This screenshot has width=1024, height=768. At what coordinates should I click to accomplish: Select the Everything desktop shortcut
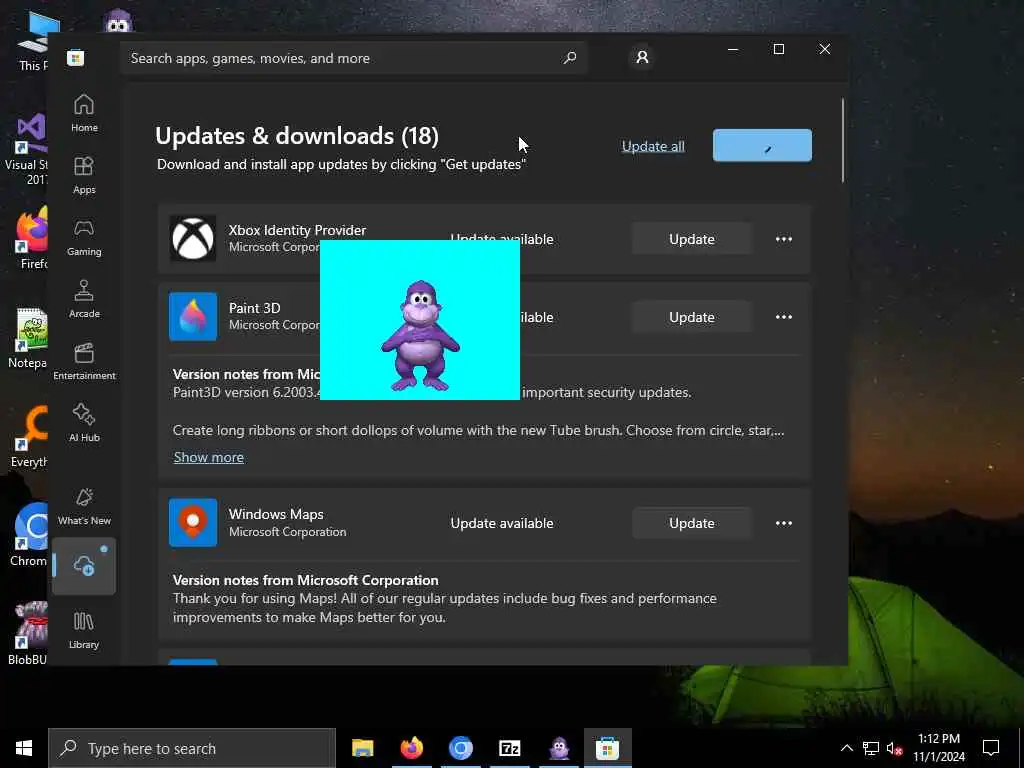click(x=30, y=436)
